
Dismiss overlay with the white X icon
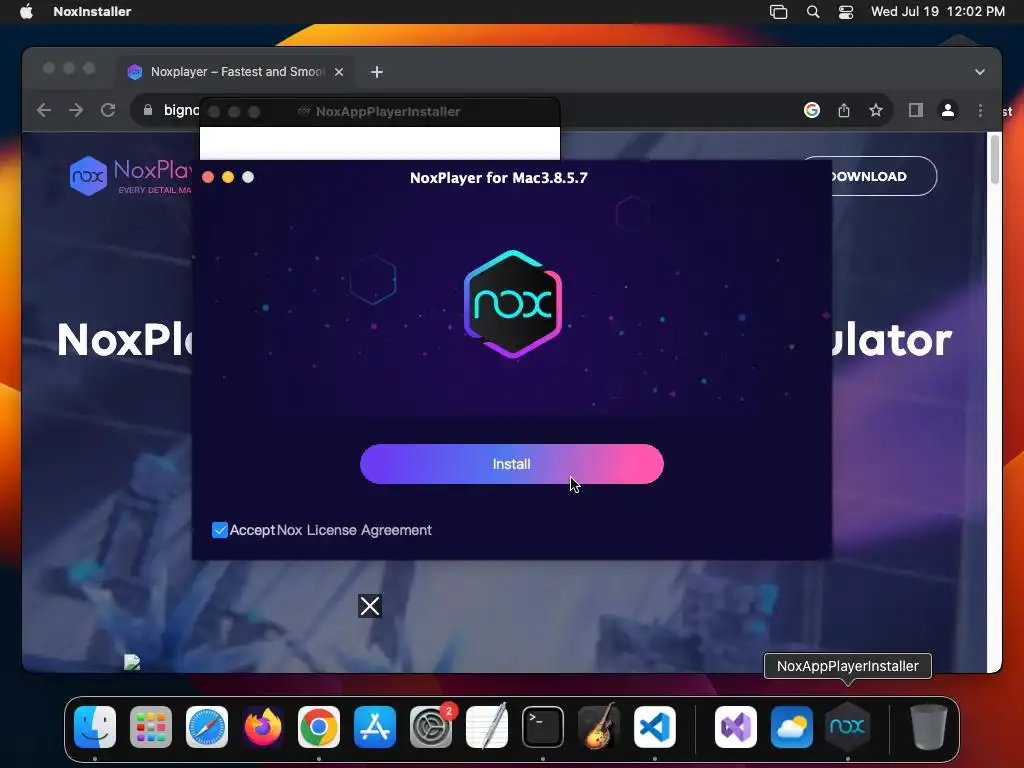(370, 606)
